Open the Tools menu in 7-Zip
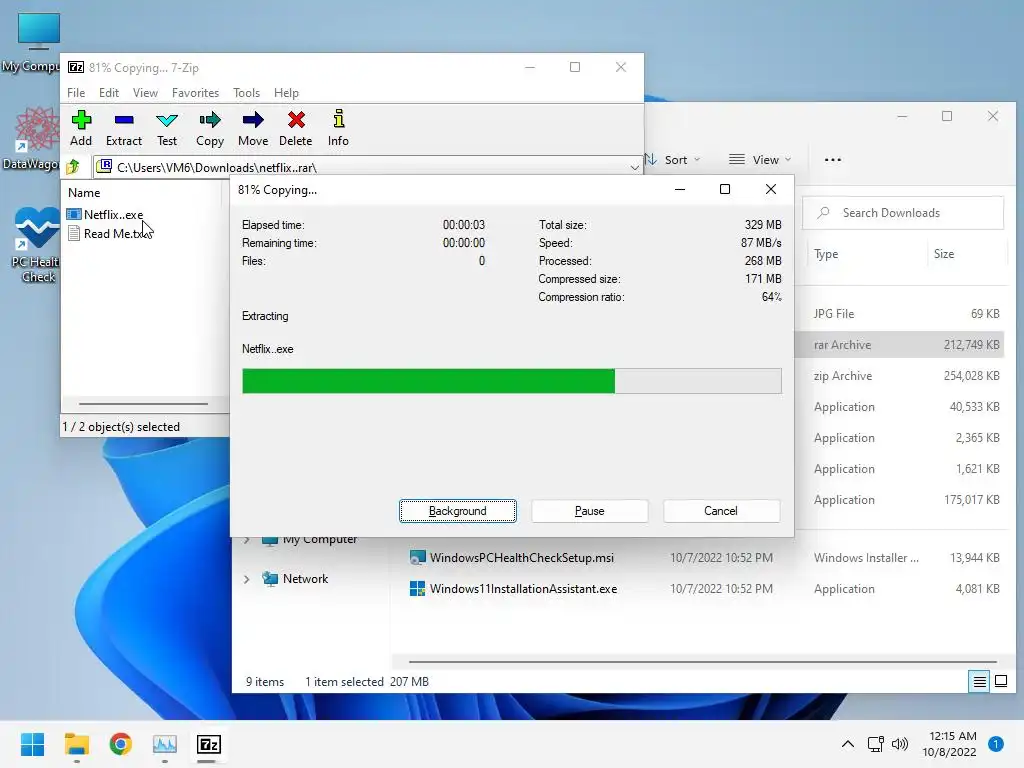 pyautogui.click(x=246, y=93)
